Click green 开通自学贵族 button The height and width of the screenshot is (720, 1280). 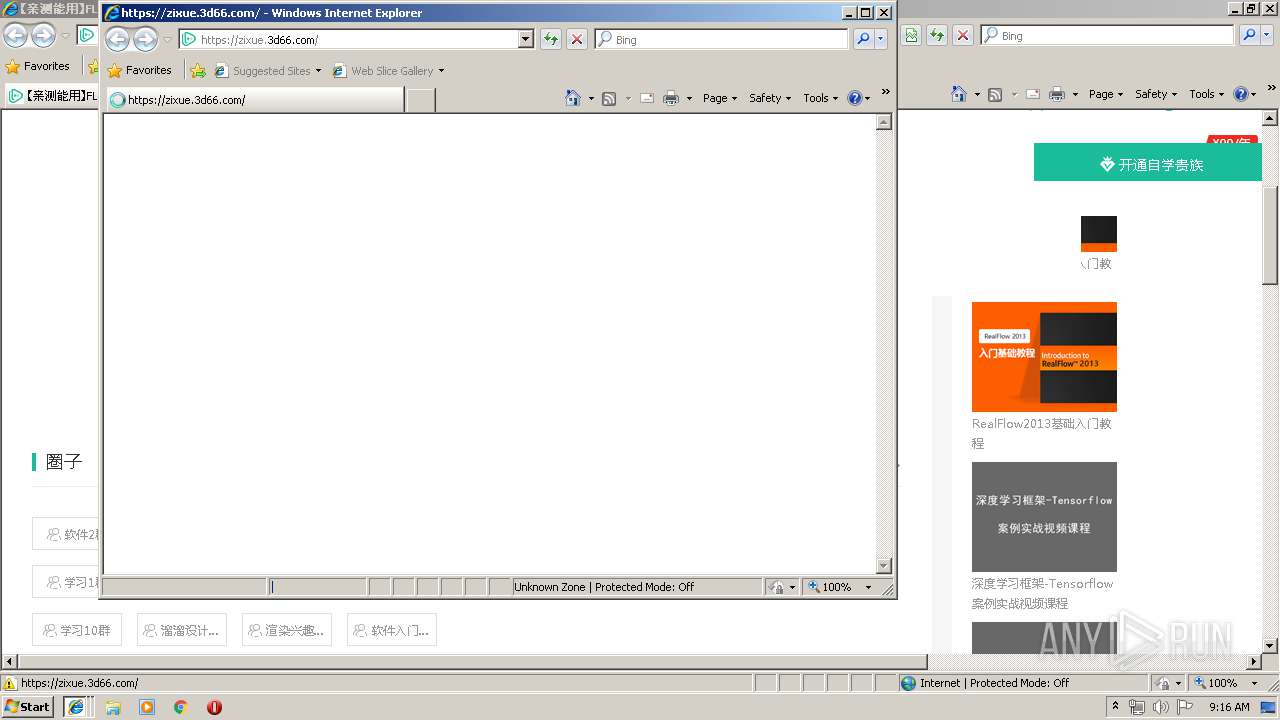click(x=1148, y=162)
